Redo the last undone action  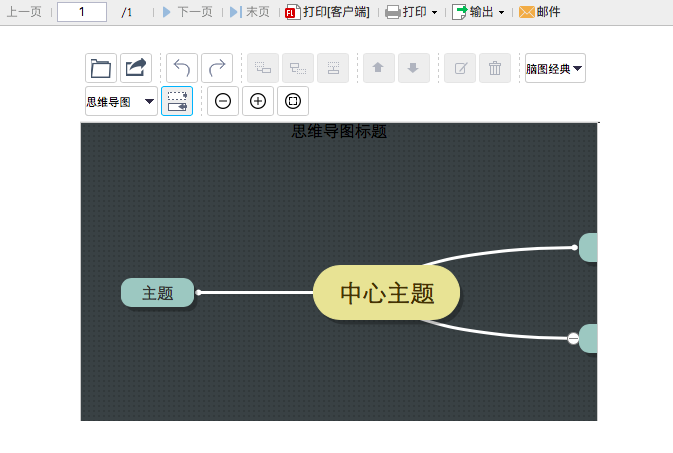(x=217, y=68)
